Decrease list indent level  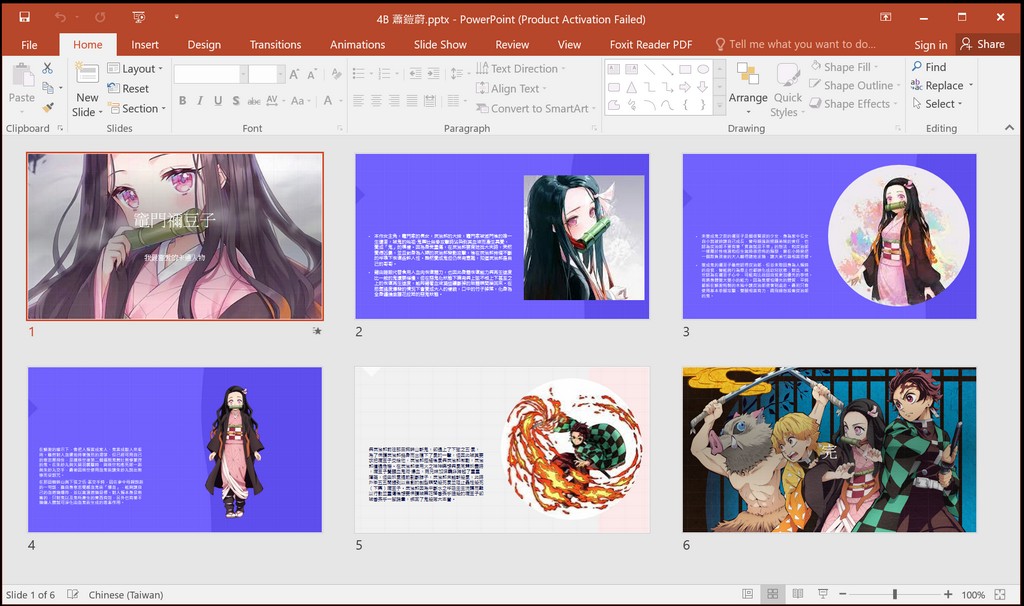point(415,74)
